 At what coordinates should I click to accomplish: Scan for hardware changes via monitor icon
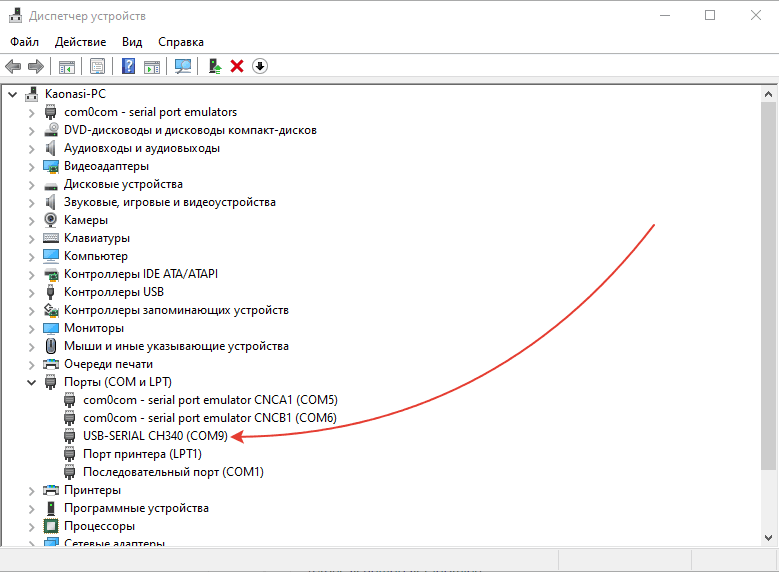coord(183,66)
